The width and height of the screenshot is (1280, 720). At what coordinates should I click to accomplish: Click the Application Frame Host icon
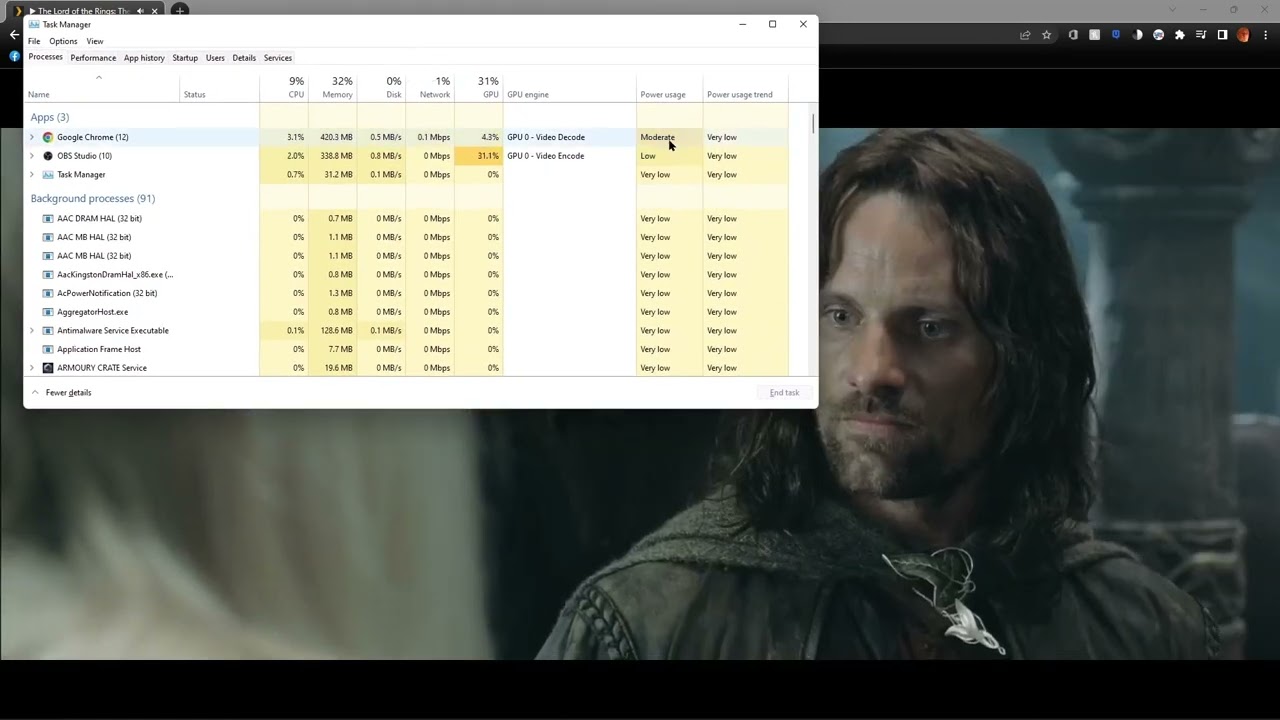coord(48,349)
